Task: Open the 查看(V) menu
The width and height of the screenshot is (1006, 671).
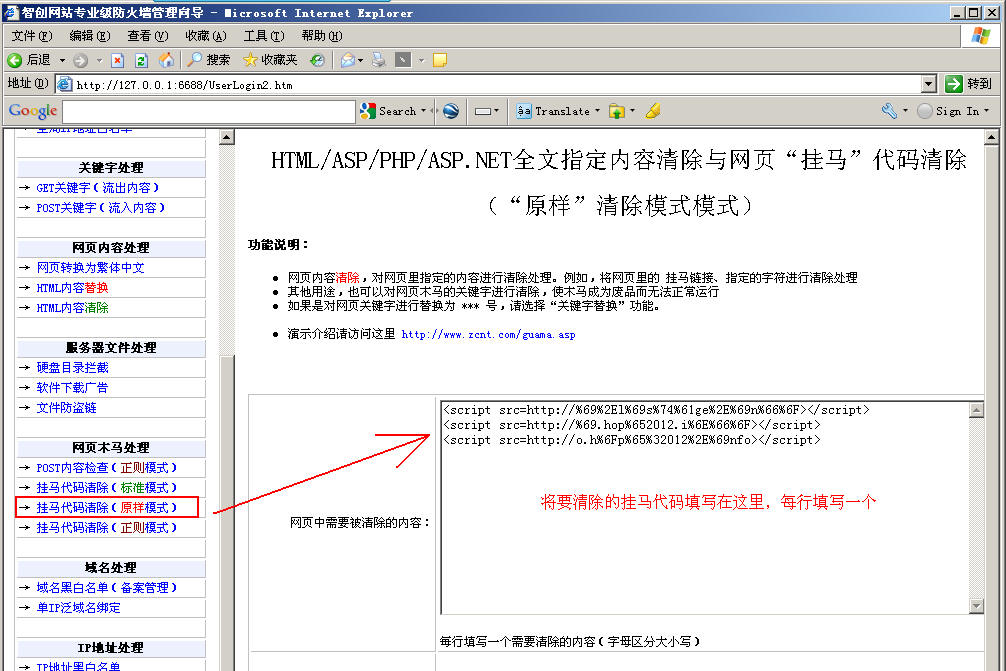Action: [148, 36]
